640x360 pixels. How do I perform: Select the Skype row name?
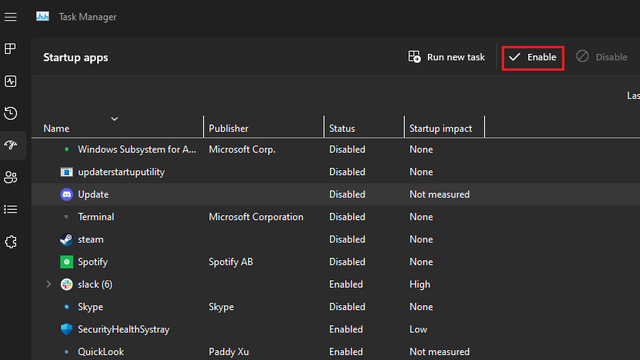(x=90, y=307)
